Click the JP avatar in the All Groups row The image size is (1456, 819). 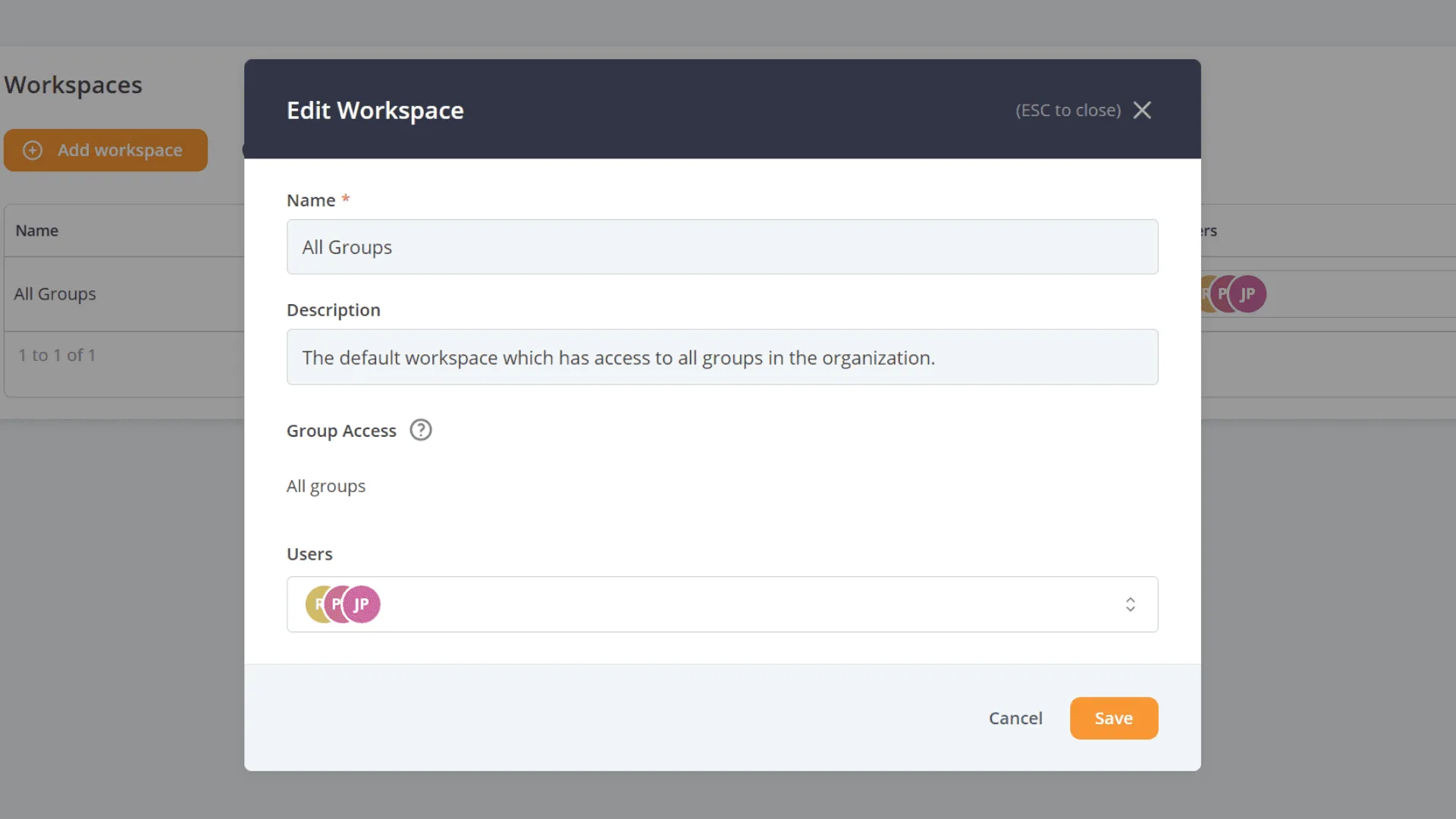point(1247,293)
